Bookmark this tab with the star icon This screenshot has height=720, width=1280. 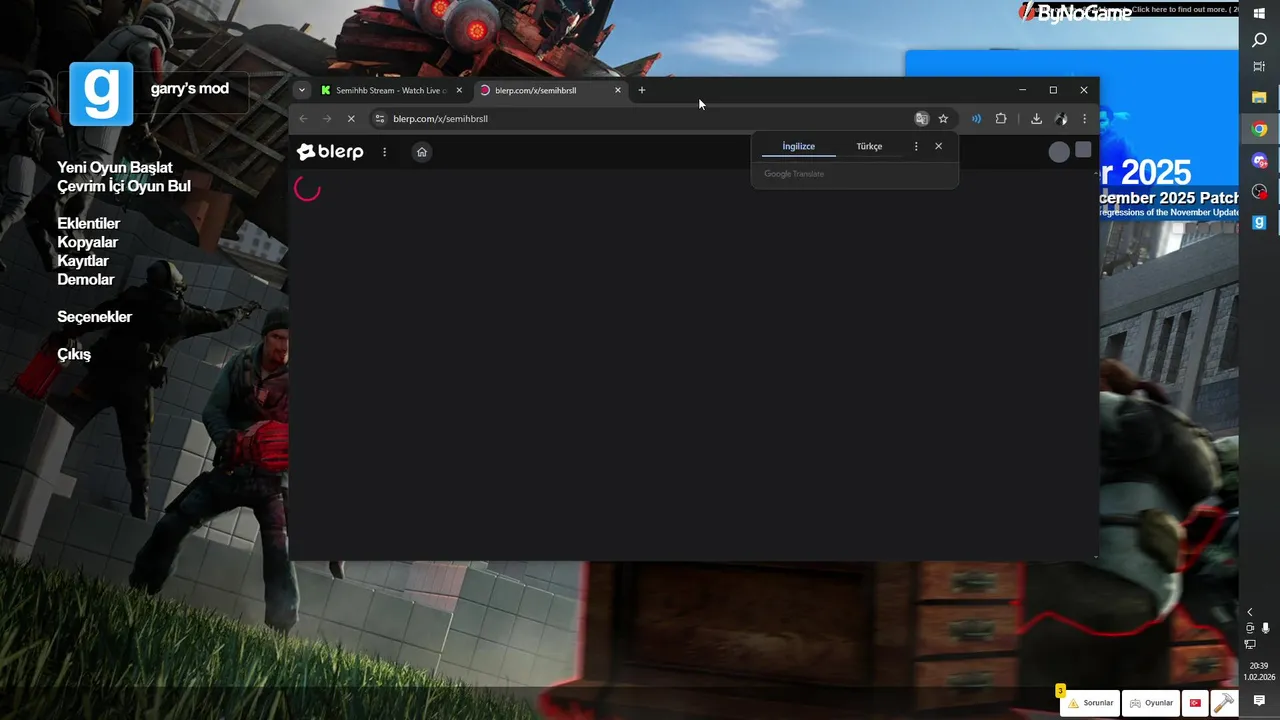pyautogui.click(x=943, y=119)
